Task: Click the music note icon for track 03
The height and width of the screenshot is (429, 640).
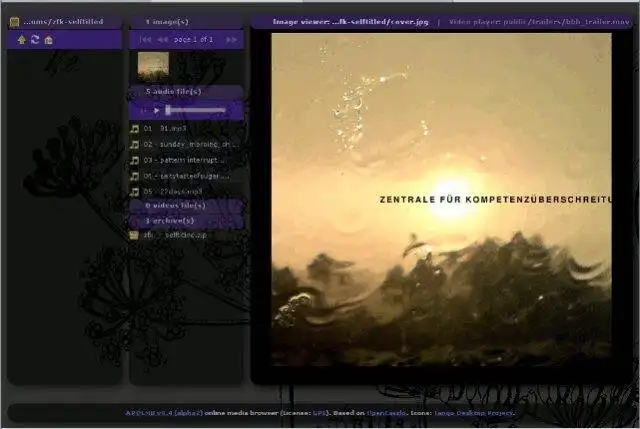Action: (x=134, y=160)
